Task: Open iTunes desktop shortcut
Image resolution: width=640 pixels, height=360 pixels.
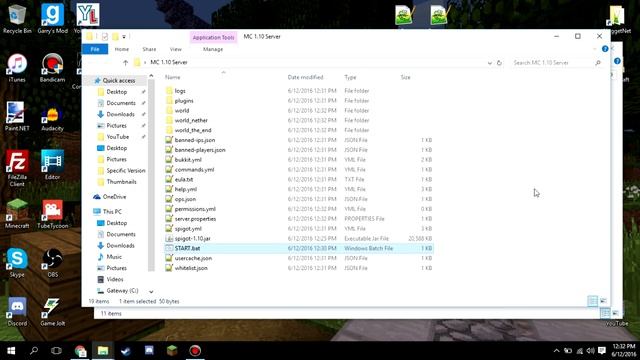Action: pyautogui.click(x=17, y=68)
